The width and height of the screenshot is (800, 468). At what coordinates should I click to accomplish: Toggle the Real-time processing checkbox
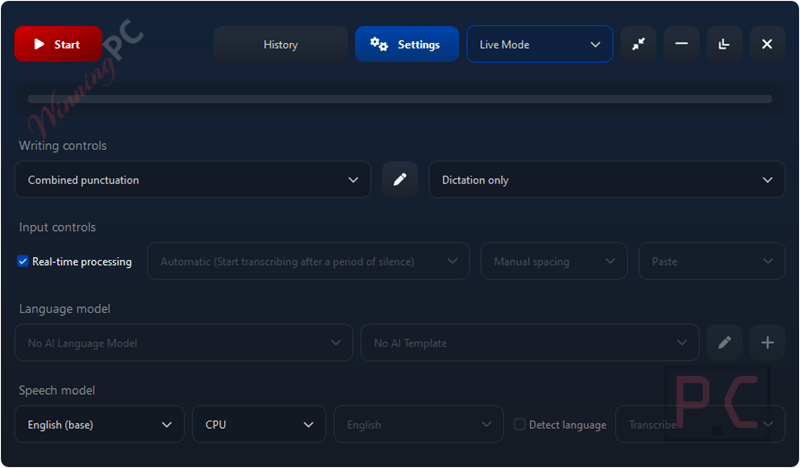coord(22,261)
